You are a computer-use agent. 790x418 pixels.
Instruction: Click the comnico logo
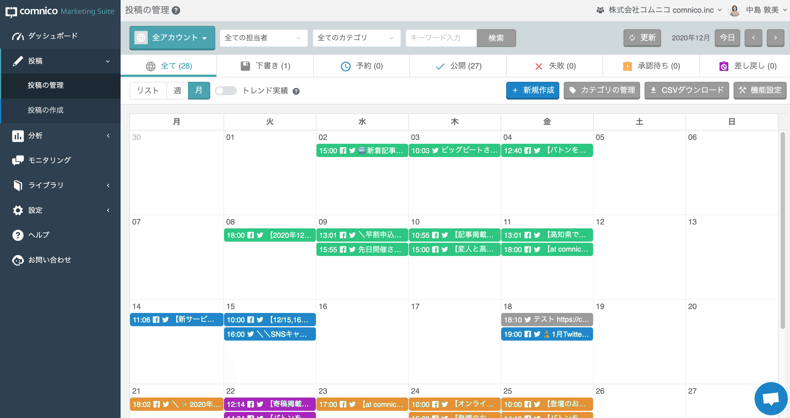click(x=60, y=11)
